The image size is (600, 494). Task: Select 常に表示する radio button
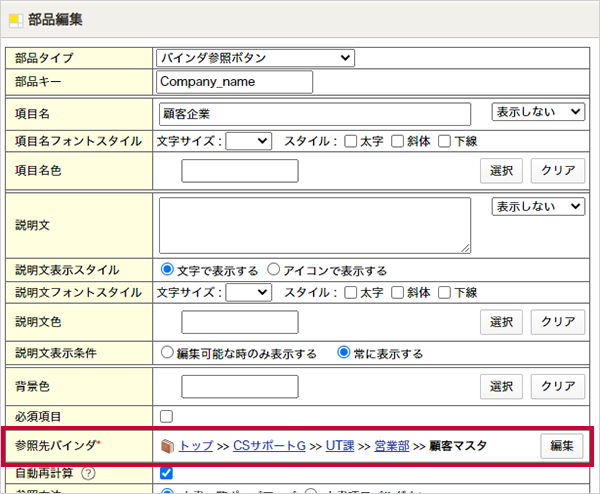pyautogui.click(x=344, y=352)
